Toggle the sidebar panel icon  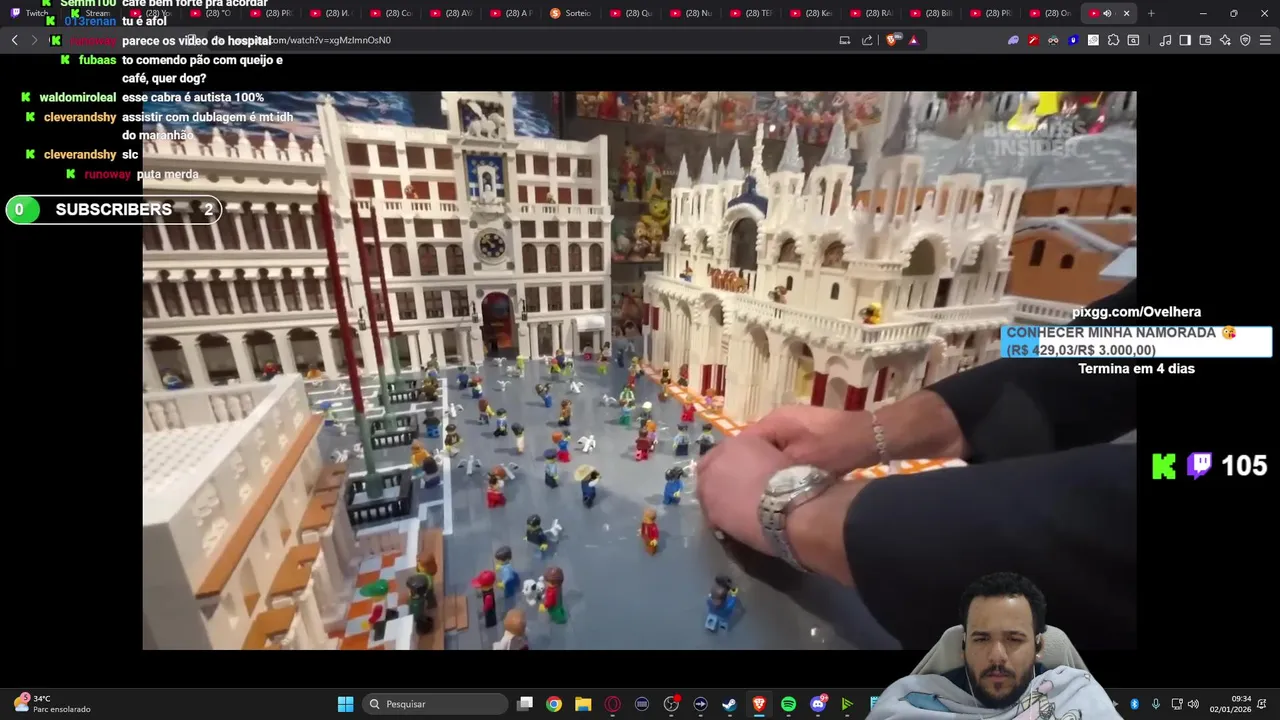pos(1185,40)
